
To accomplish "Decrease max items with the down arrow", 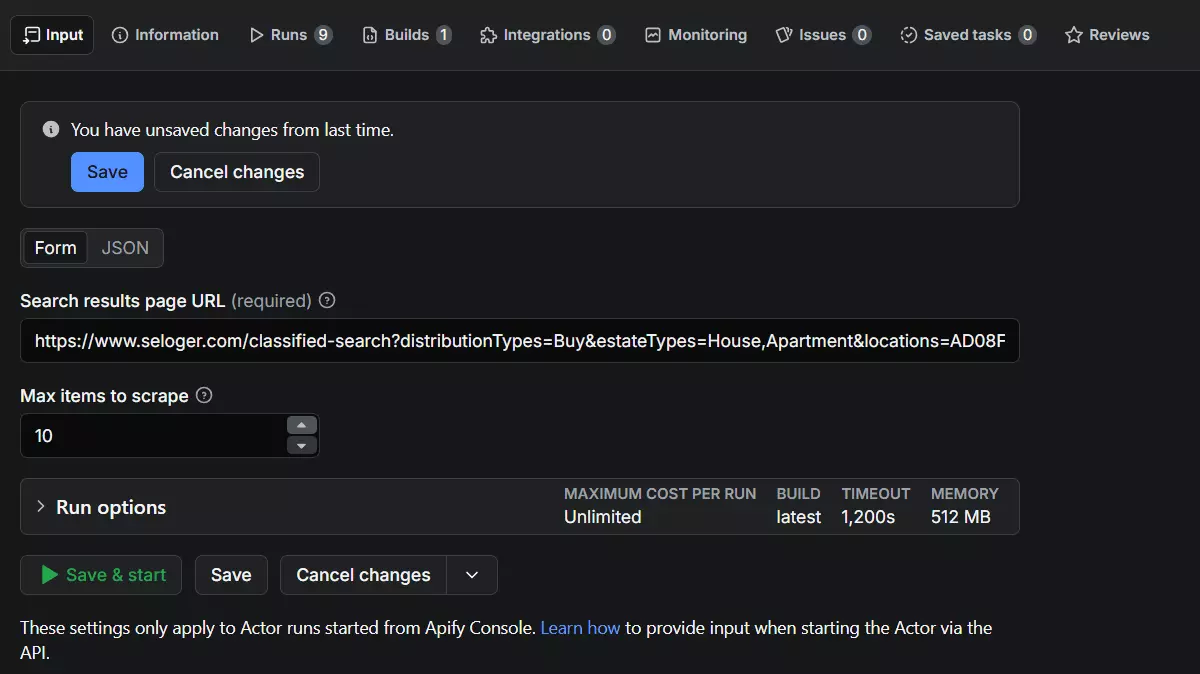I will coord(302,446).
